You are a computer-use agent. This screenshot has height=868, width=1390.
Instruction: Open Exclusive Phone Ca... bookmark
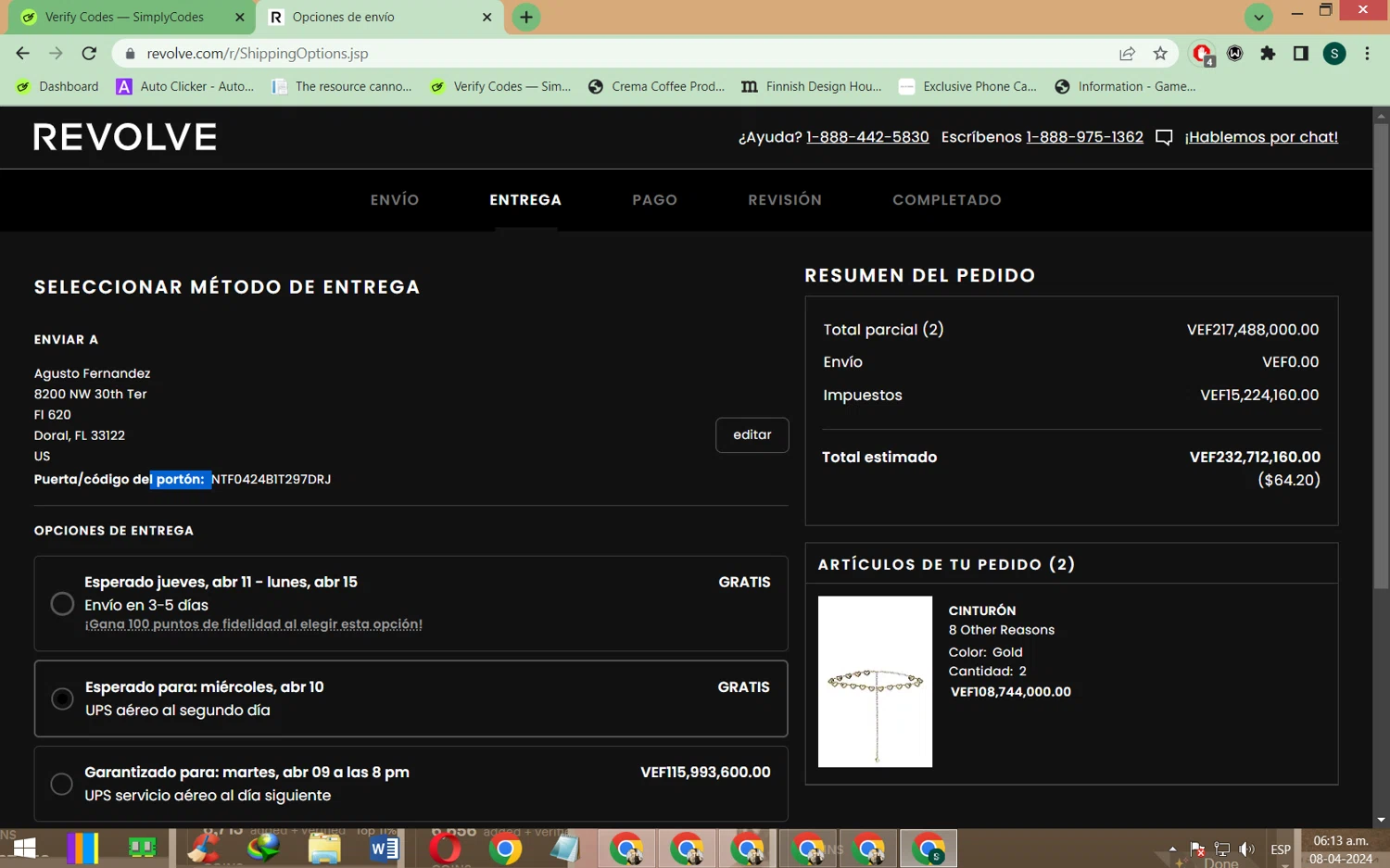point(968,86)
